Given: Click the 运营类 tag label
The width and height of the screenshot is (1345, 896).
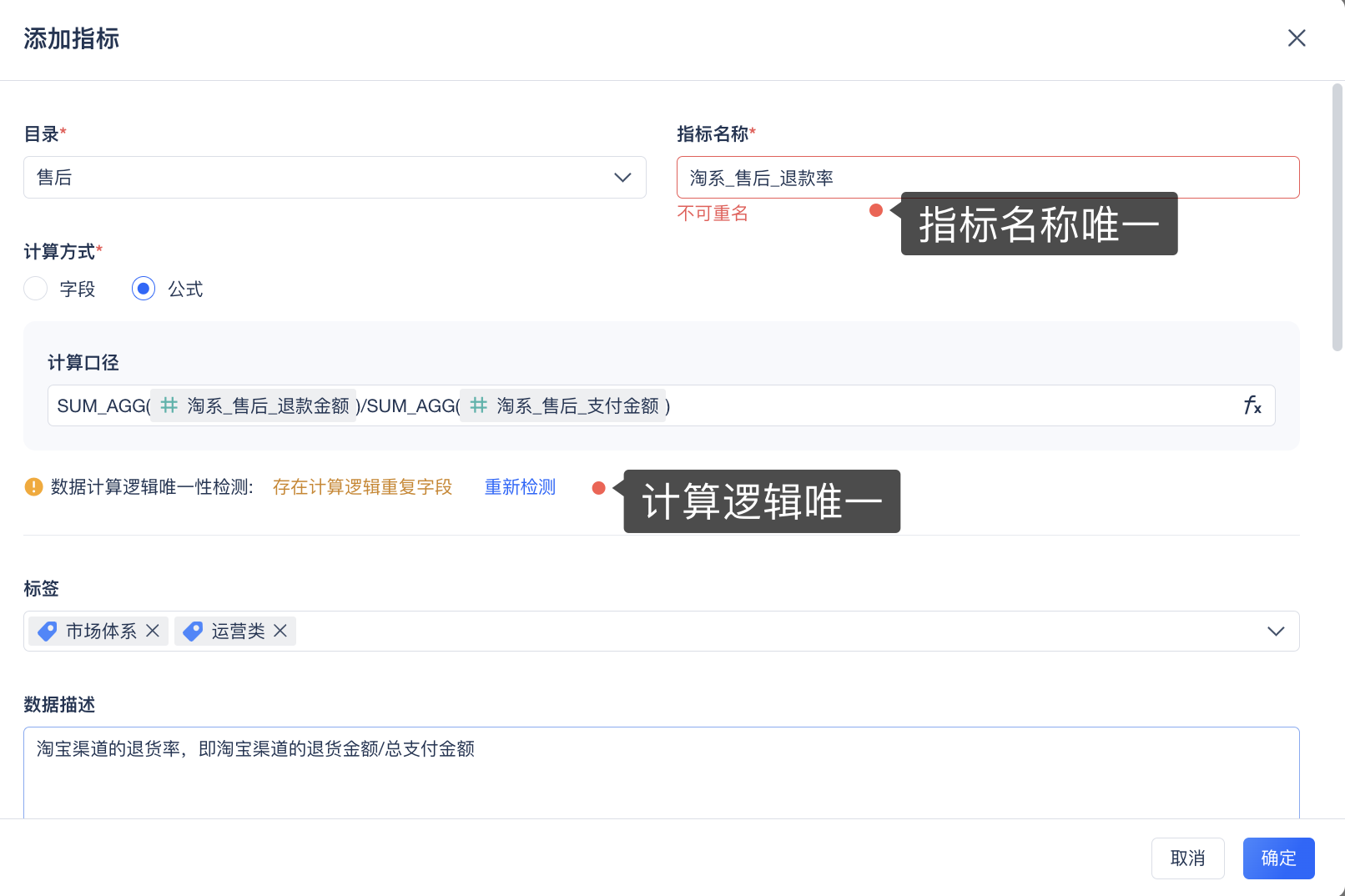Looking at the screenshot, I should coord(238,632).
